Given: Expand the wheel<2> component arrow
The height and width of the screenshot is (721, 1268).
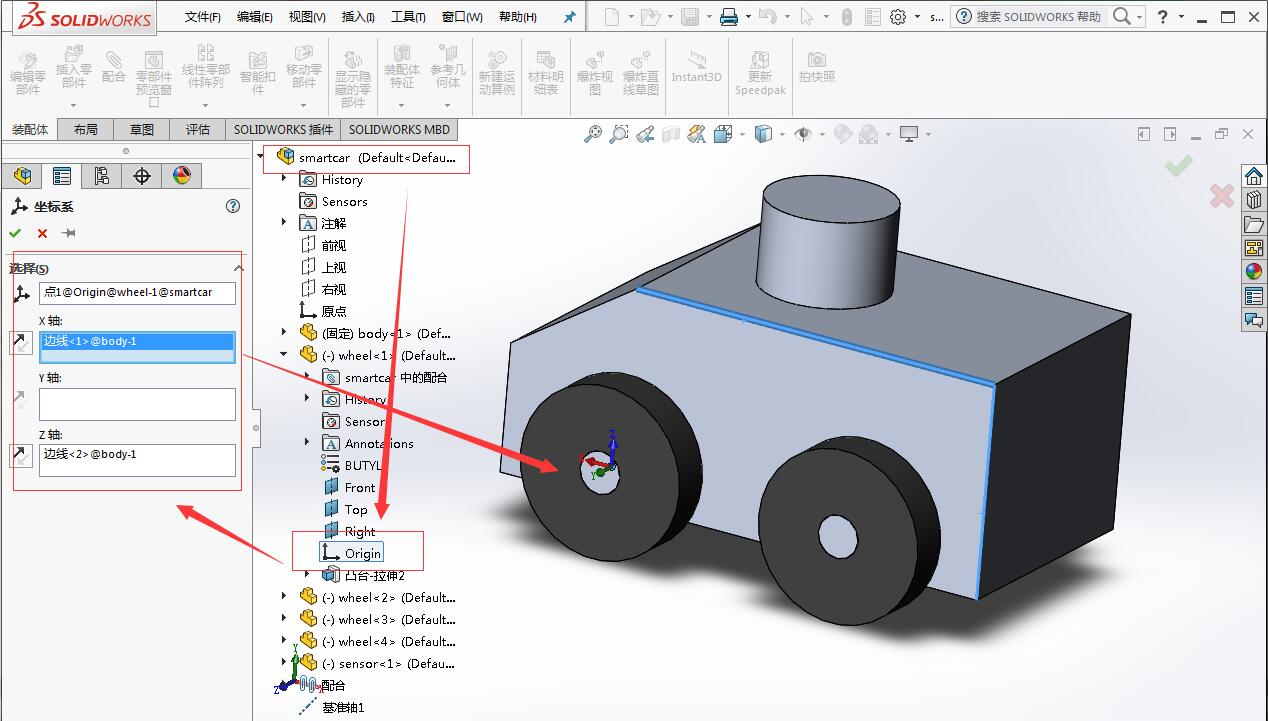Looking at the screenshot, I should (x=284, y=597).
